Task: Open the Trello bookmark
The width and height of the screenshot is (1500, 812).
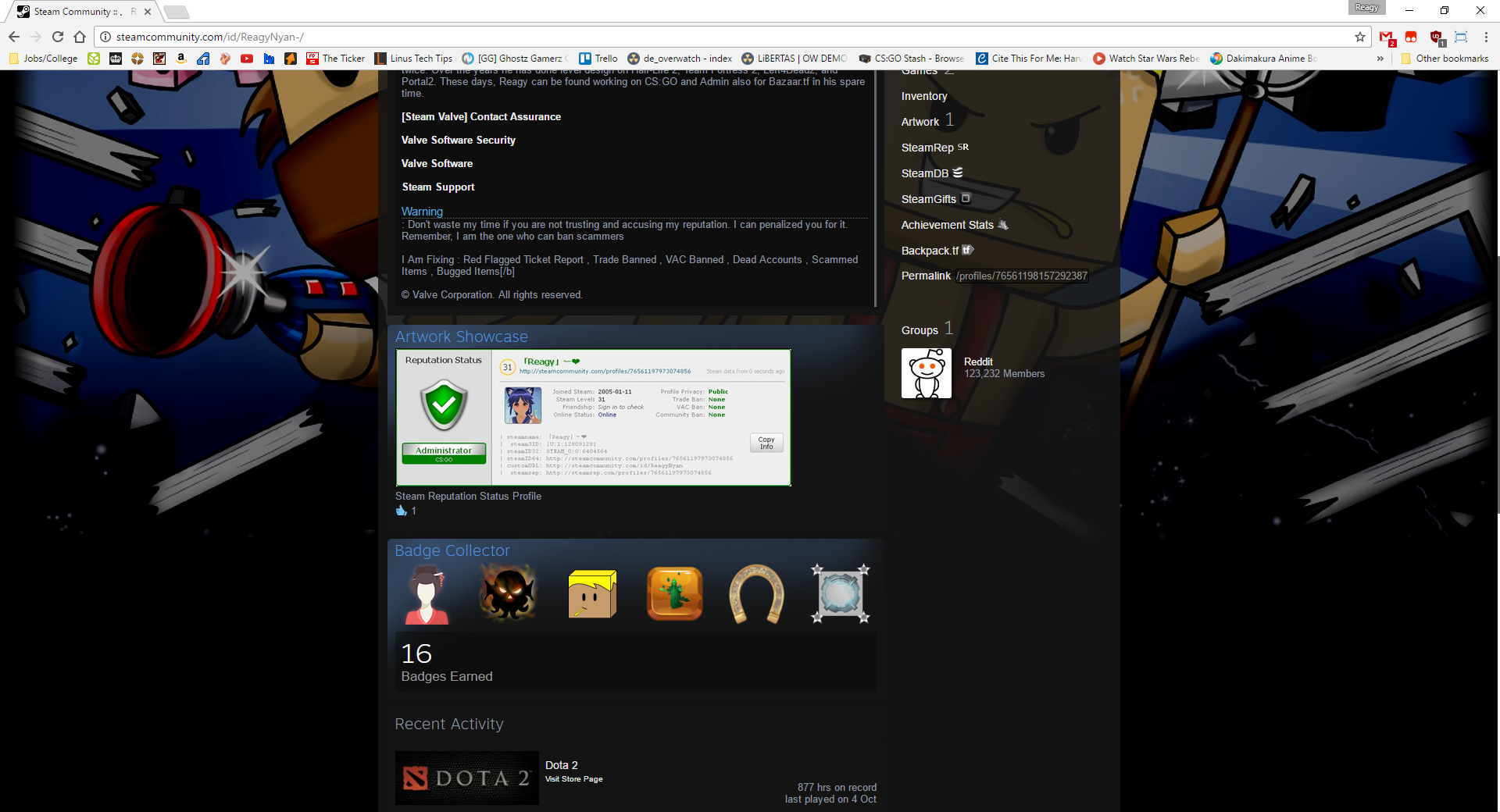Action: coord(598,59)
